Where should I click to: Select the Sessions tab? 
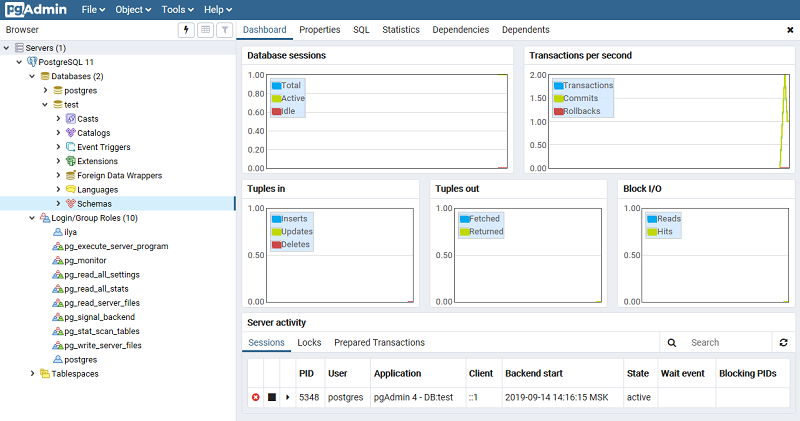point(266,342)
